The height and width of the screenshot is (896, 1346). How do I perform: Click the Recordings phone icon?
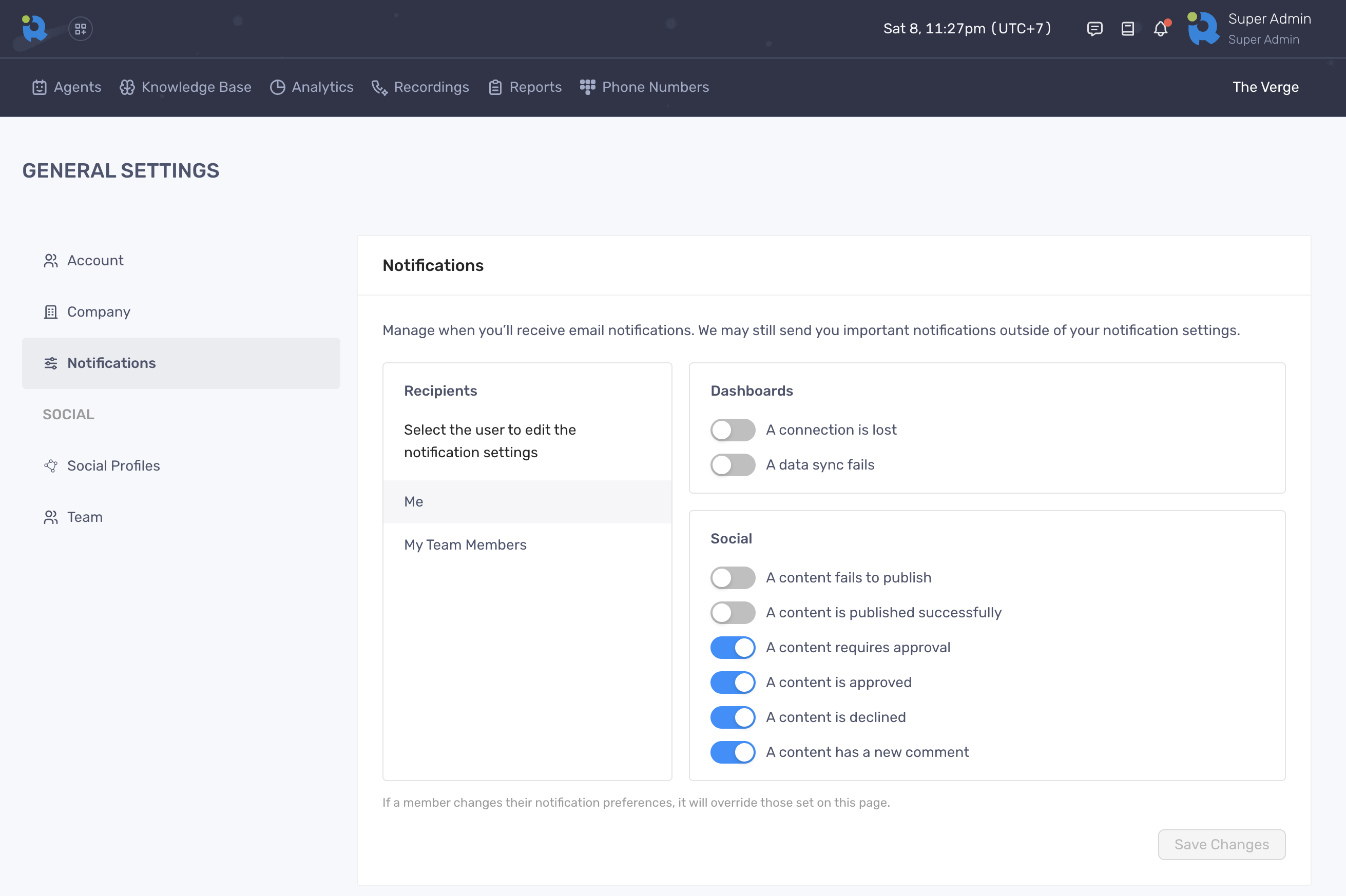[379, 87]
